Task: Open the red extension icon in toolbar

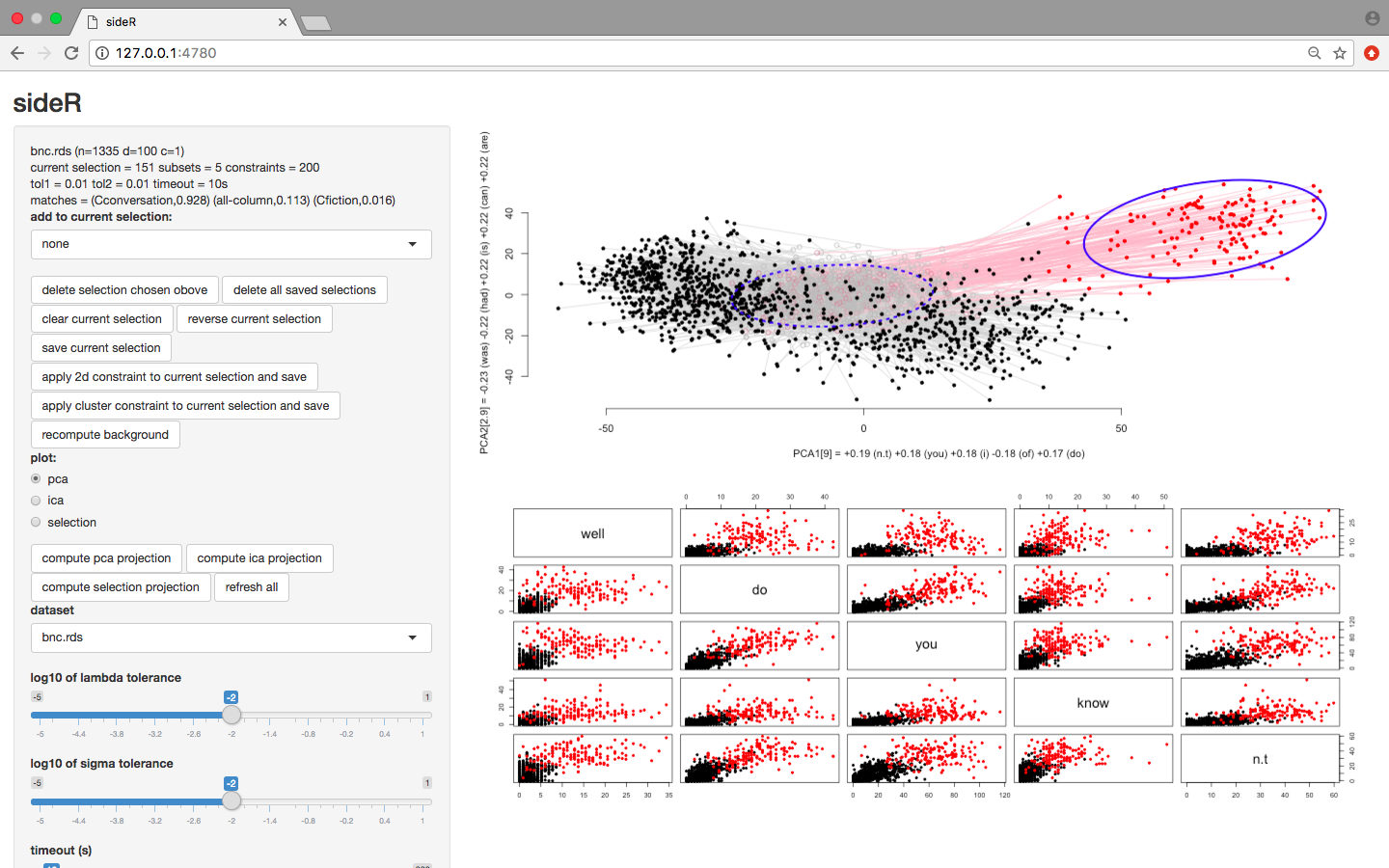Action: click(x=1372, y=53)
